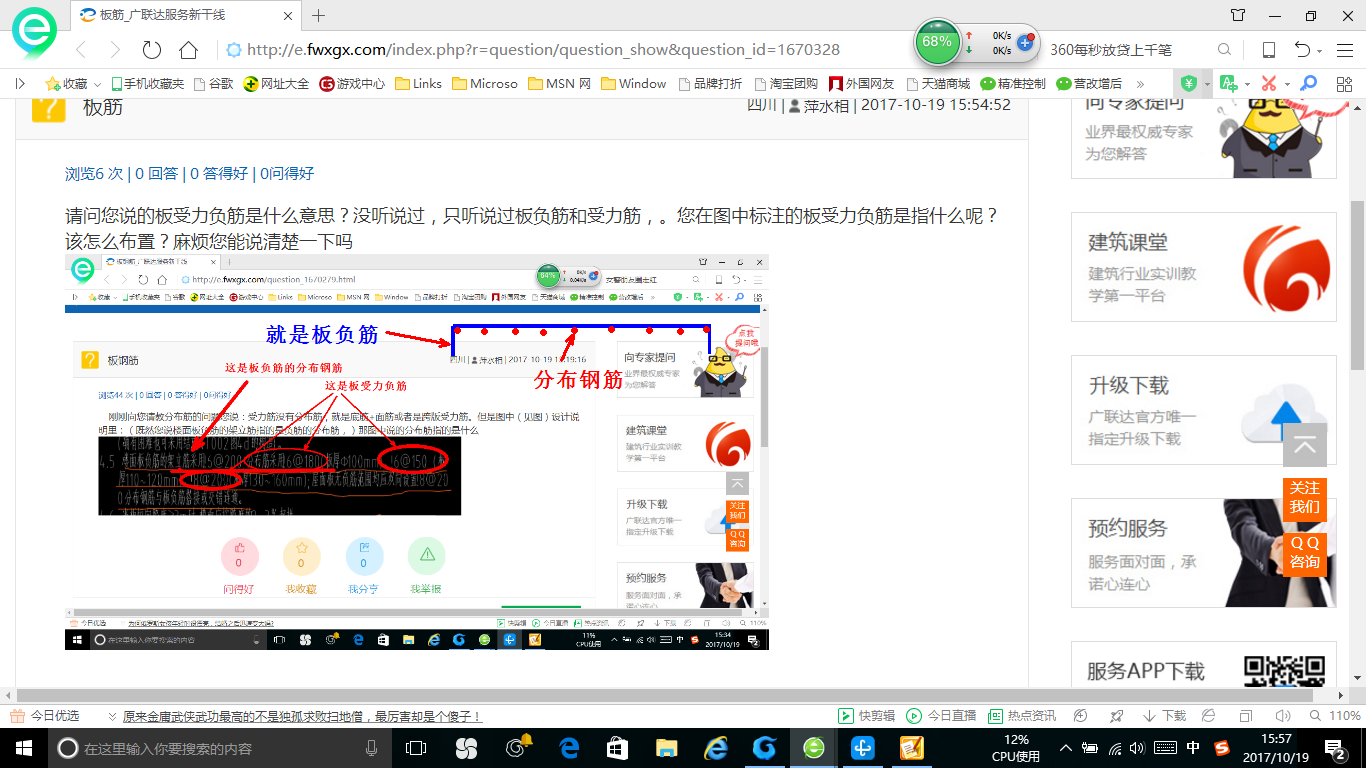Reload the page with the refresh icon
Image resolution: width=1366 pixels, height=768 pixels.
coord(152,50)
